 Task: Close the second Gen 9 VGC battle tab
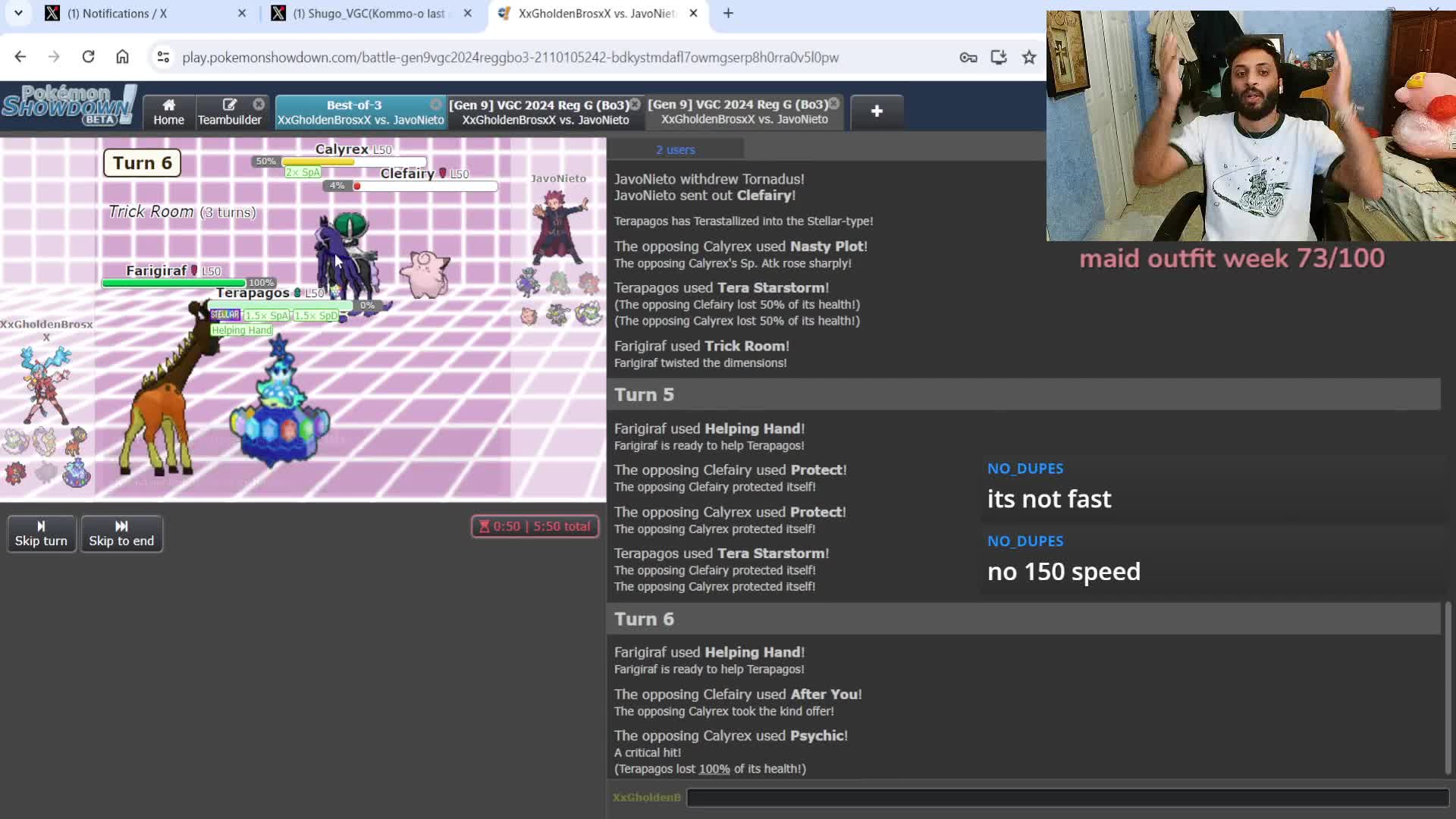click(x=635, y=104)
